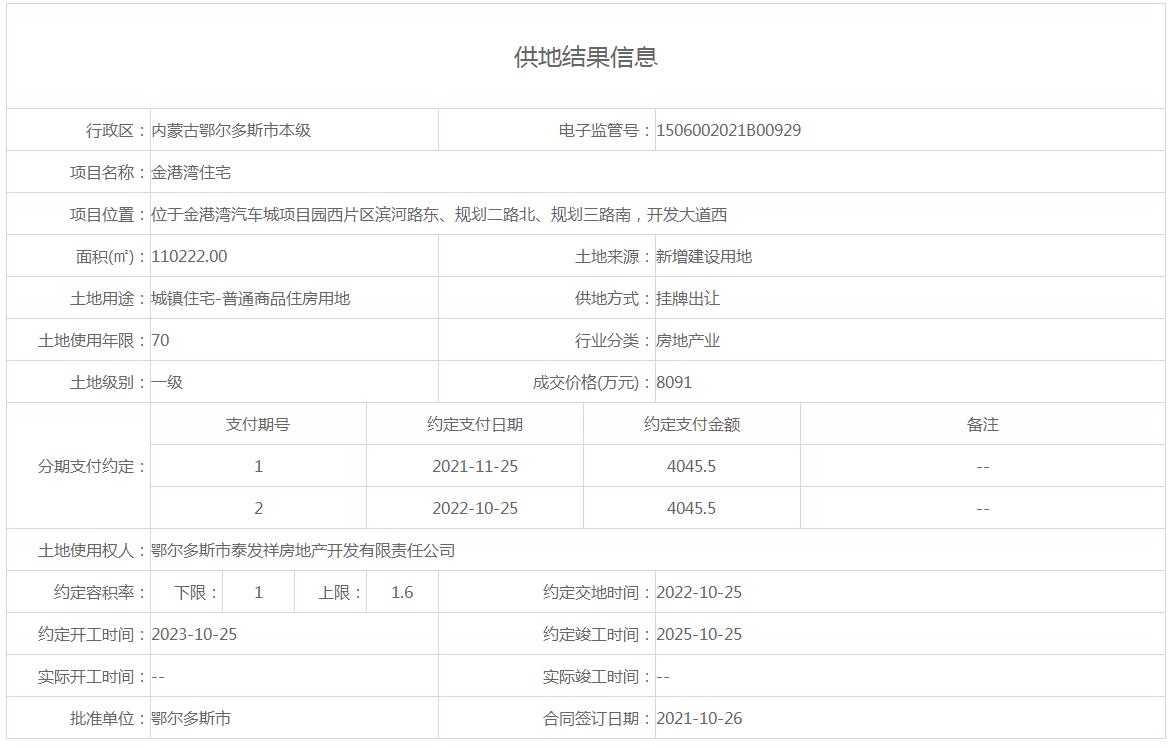Select the heading 供地结果信息
Viewport: 1171px width, 748px height.
point(586,57)
